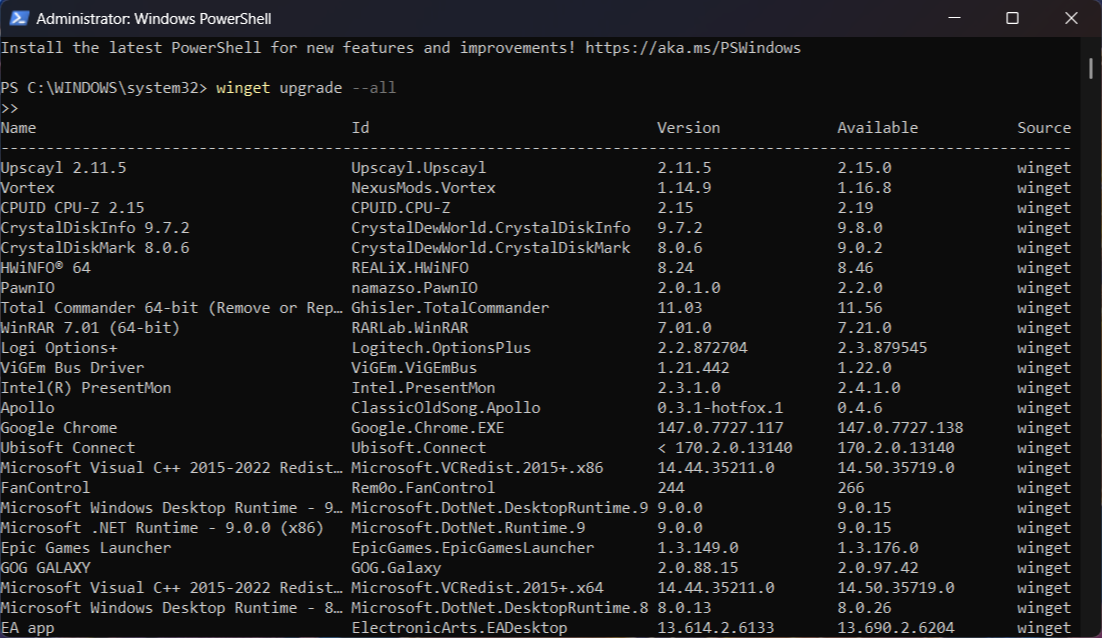Click 'Vortex' in the Name column
Image resolution: width=1102 pixels, height=638 pixels.
(x=27, y=188)
